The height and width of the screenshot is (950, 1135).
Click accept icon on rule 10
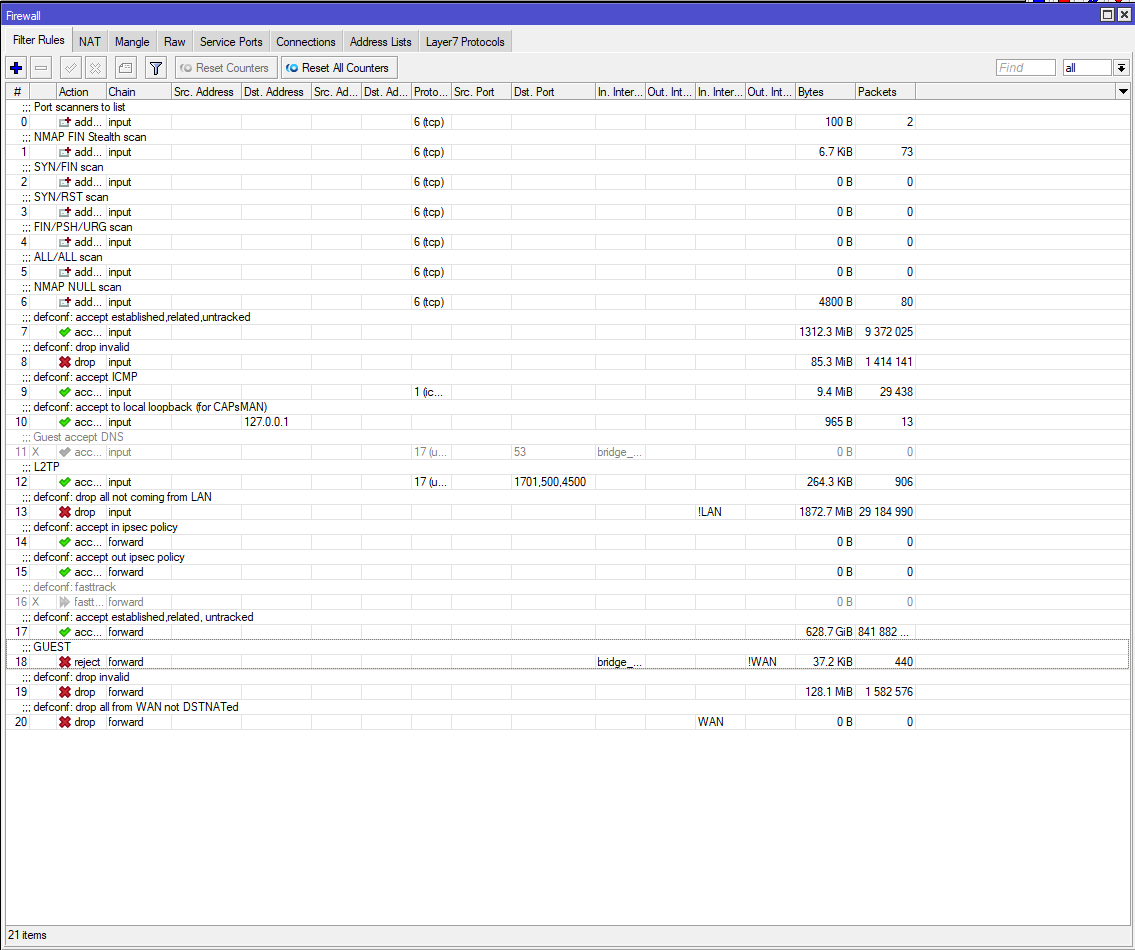(x=64, y=422)
